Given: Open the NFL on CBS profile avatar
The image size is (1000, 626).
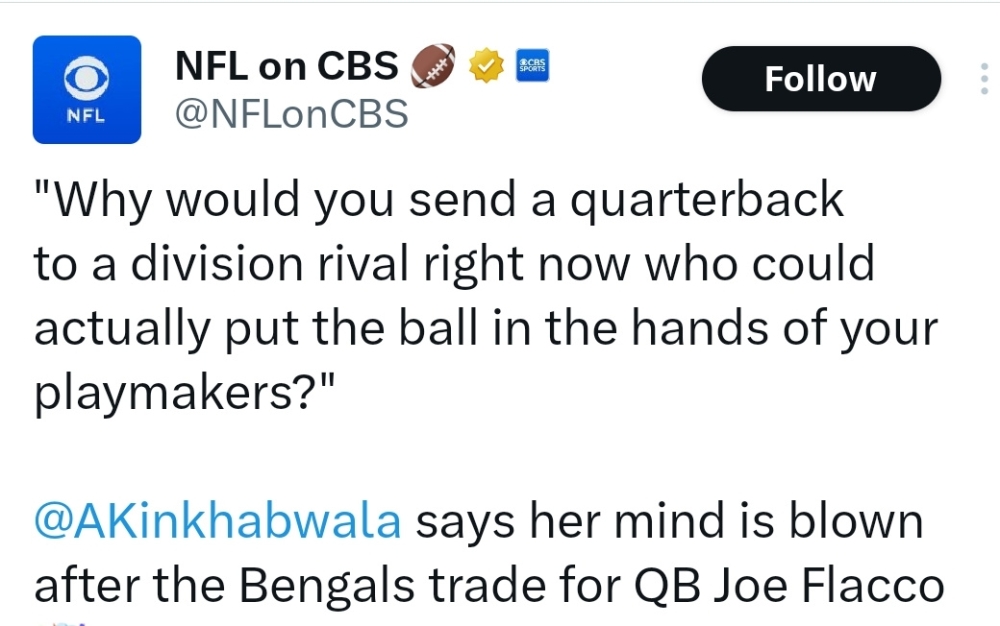Looking at the screenshot, I should [87, 90].
